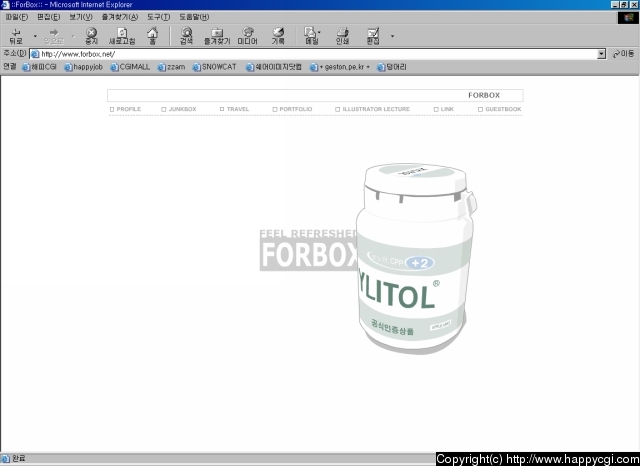Screen dimensions: 640x466
Task: Click the status bar page icon
Action: coord(6,459)
